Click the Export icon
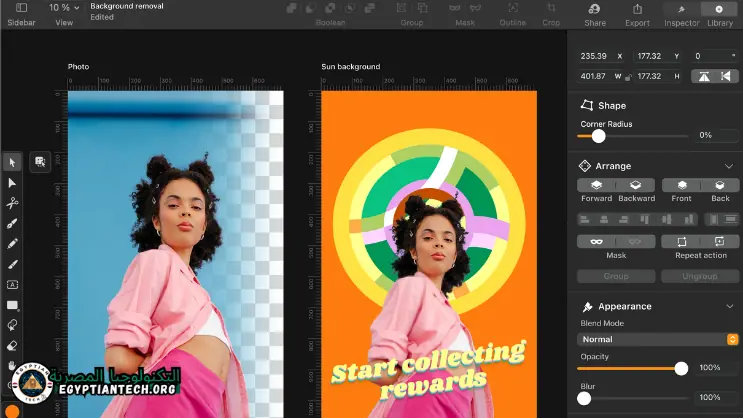 coord(637,9)
